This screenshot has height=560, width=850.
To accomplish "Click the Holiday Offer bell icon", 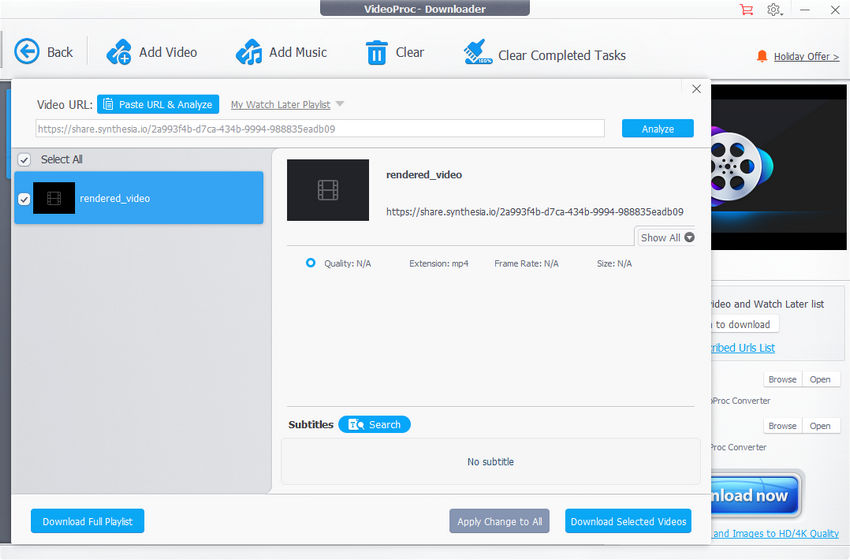I will (762, 56).
